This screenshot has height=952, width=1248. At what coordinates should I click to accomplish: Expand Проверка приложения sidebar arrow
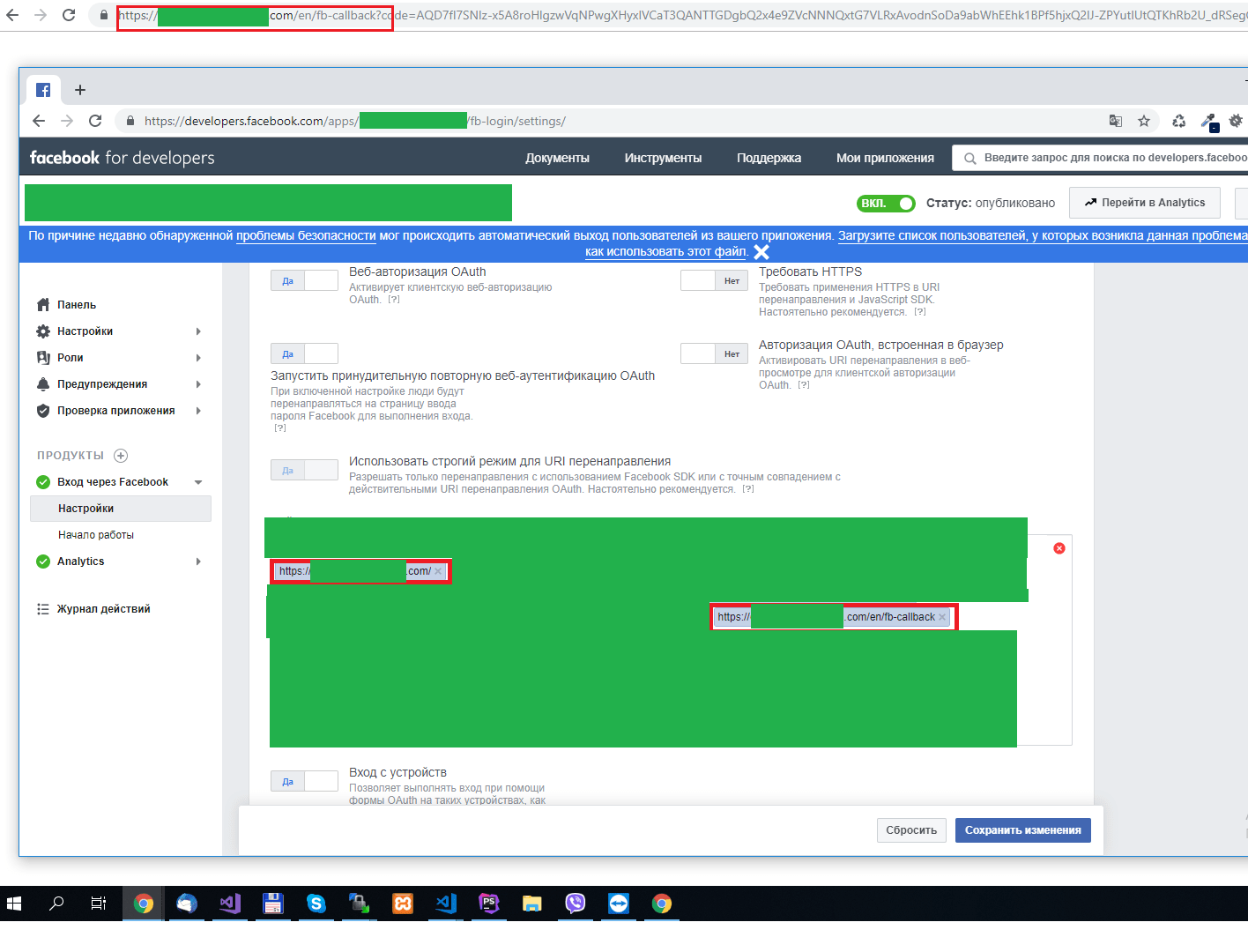click(x=198, y=411)
